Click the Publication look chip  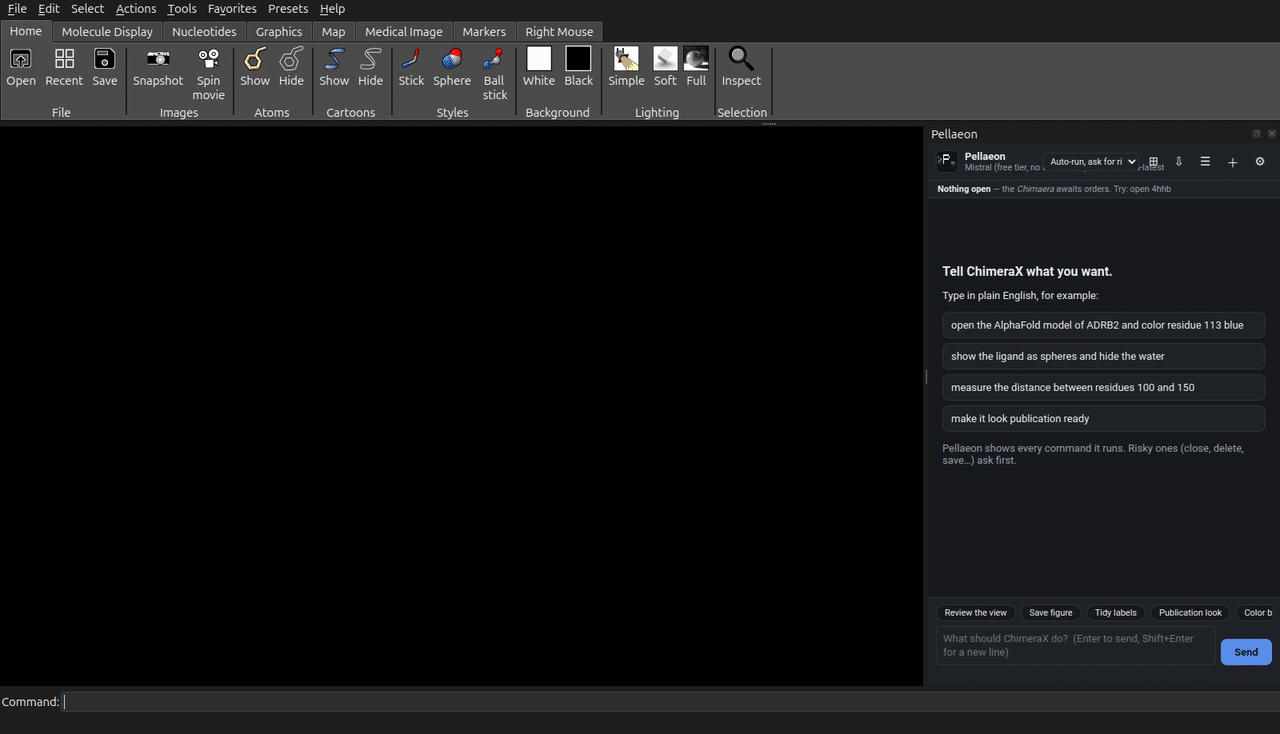click(1190, 613)
